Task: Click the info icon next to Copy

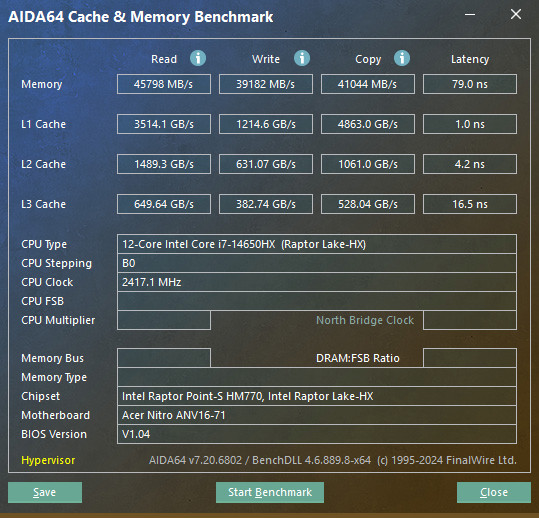Action: (x=402, y=58)
